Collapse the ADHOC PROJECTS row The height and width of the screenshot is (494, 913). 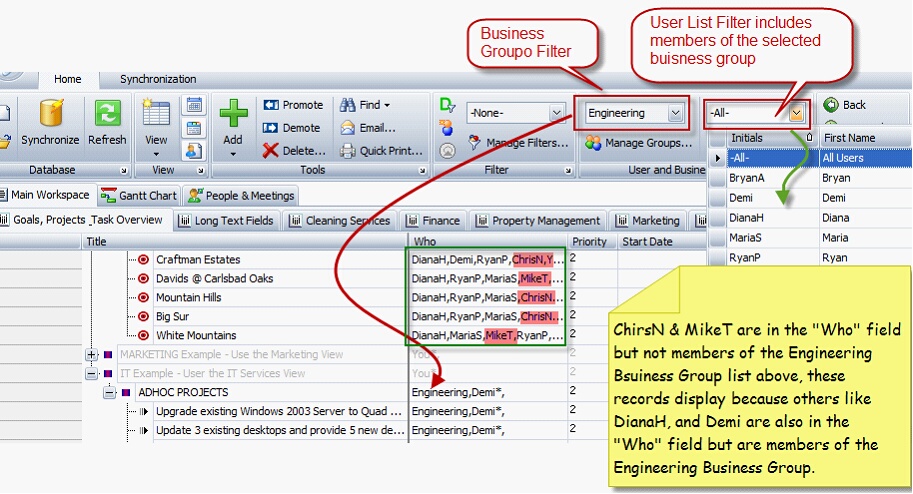click(x=109, y=393)
